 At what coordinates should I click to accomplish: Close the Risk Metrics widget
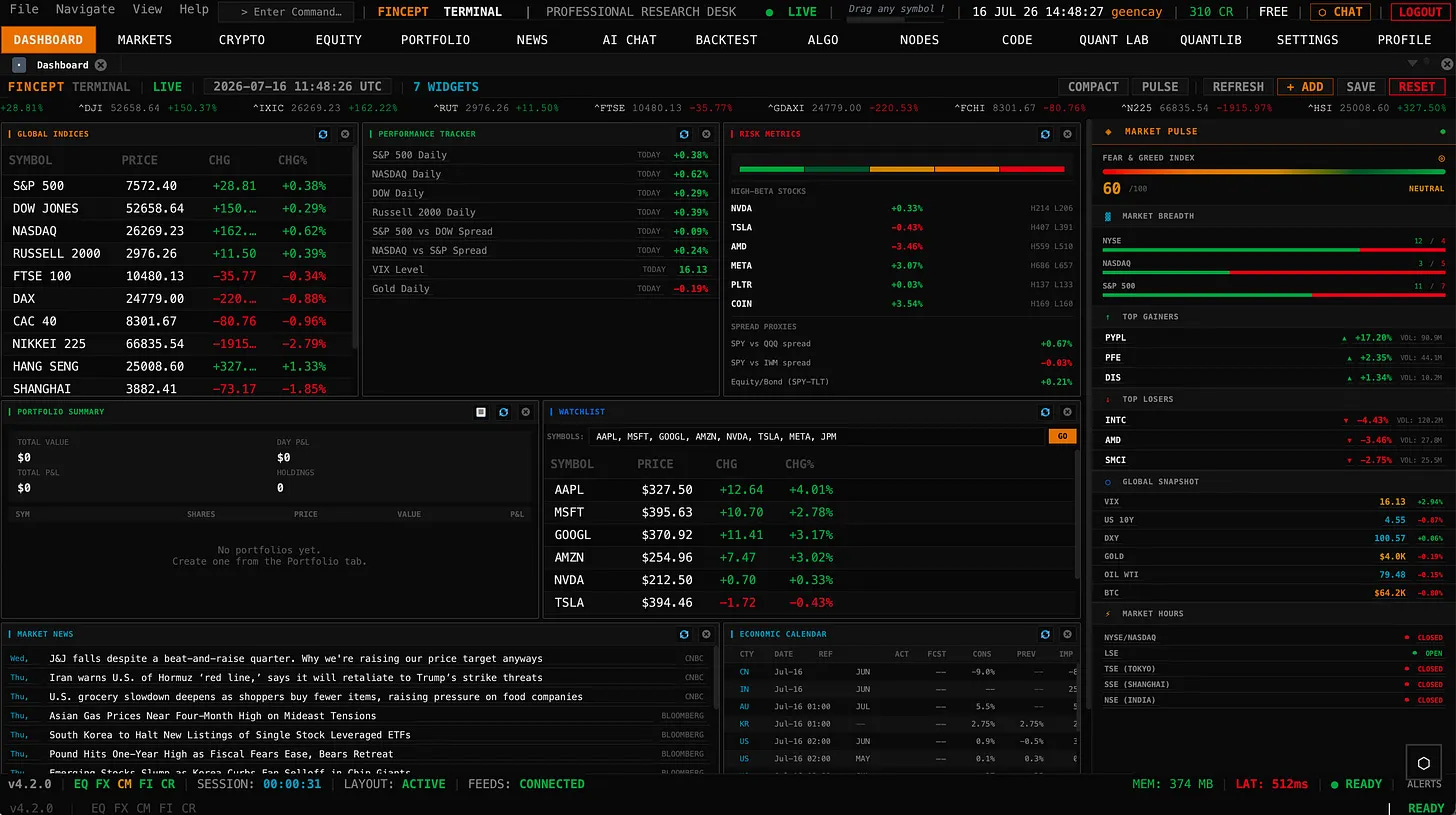(x=1067, y=134)
